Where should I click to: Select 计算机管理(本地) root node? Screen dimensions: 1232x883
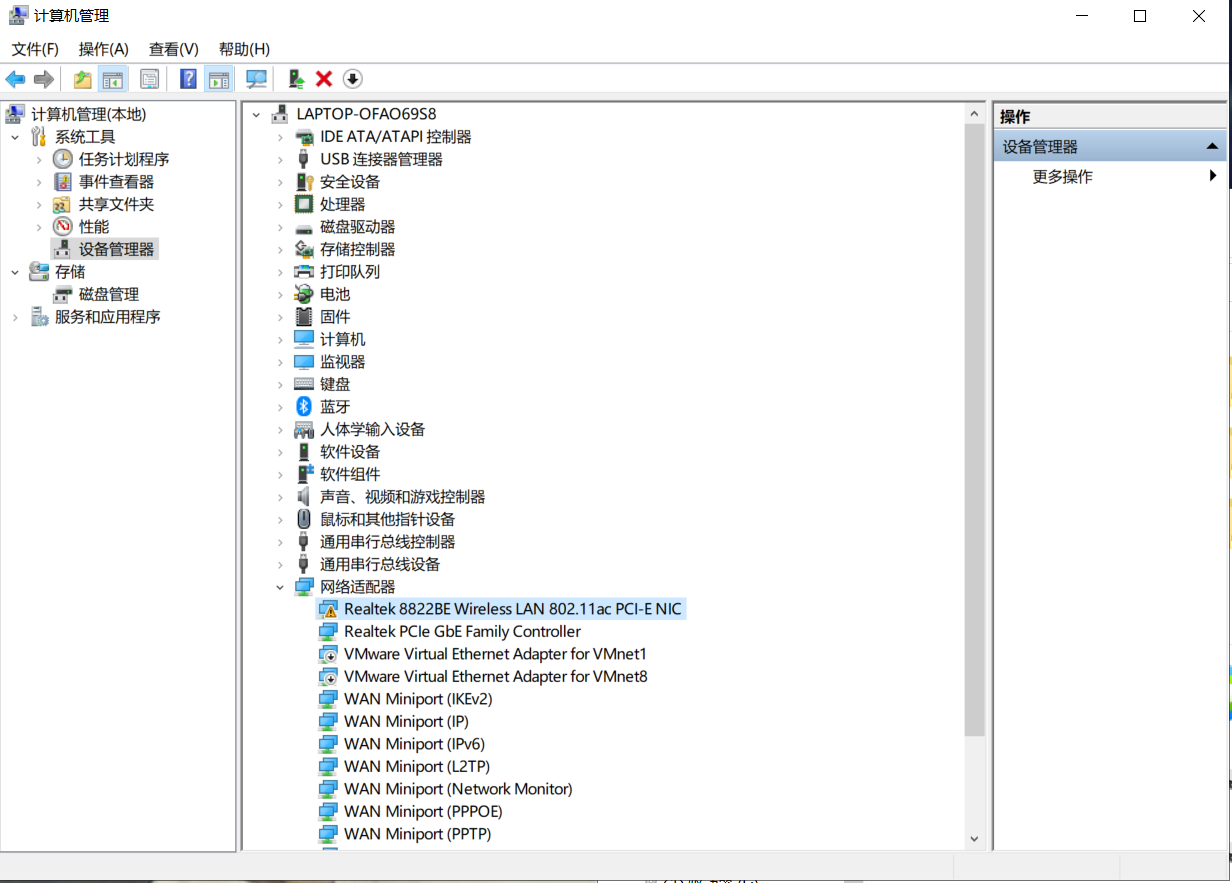click(x=88, y=114)
